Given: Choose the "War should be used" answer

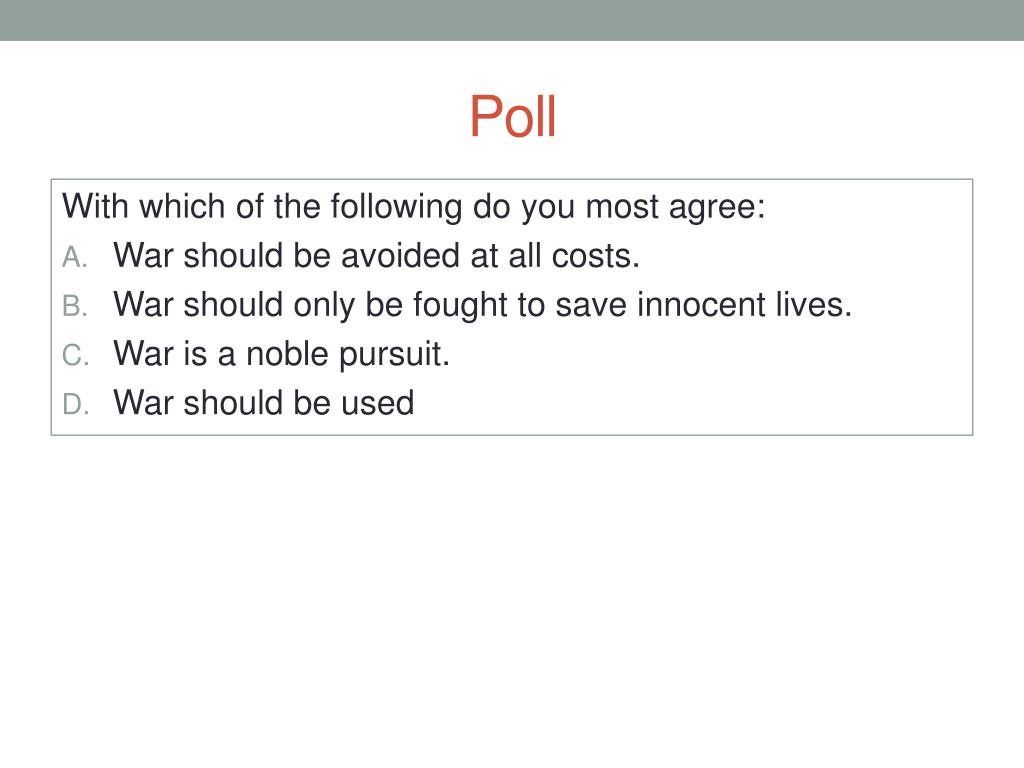Looking at the screenshot, I should click(x=263, y=403).
